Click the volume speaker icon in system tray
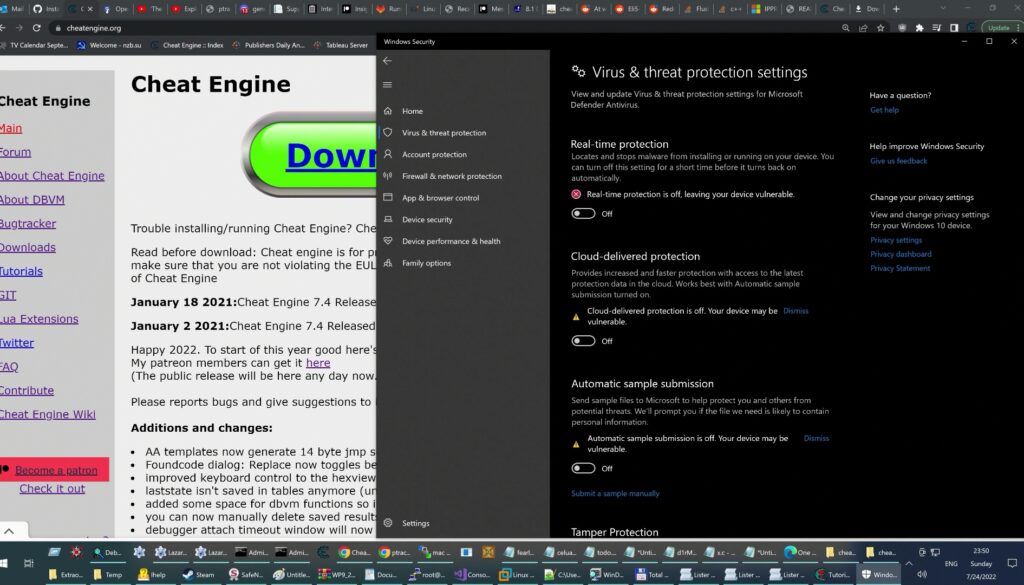1024x585 pixels. point(922,575)
